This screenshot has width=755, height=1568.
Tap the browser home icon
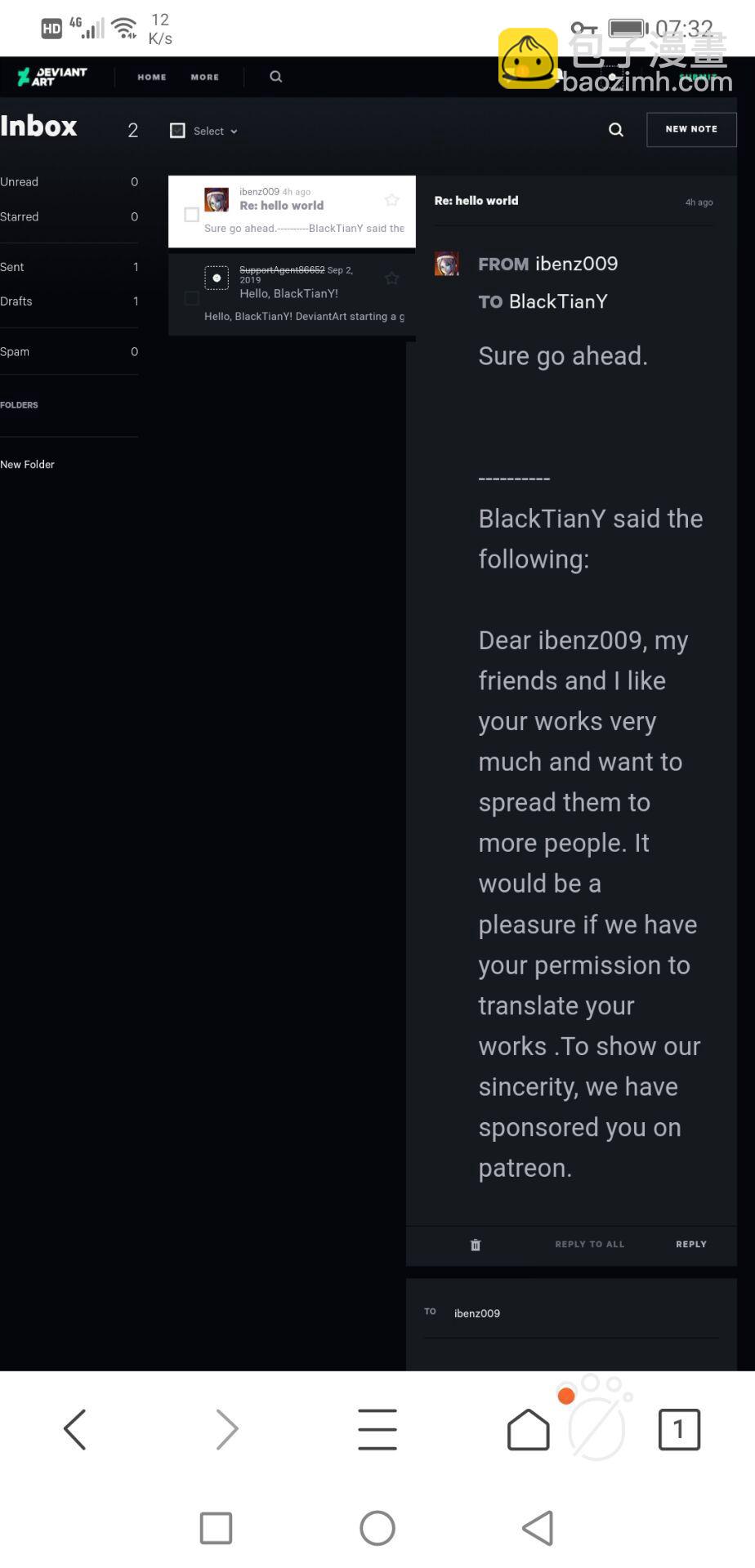(529, 1430)
